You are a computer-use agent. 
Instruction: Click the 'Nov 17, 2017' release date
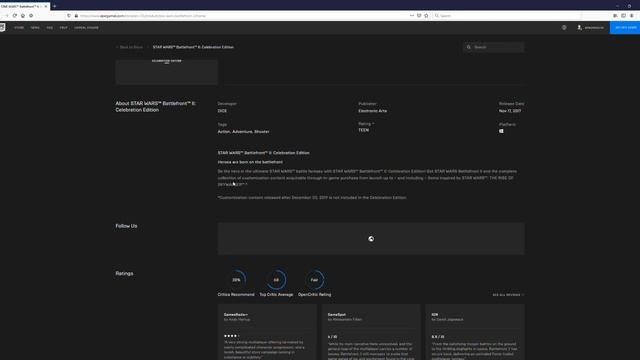point(510,111)
